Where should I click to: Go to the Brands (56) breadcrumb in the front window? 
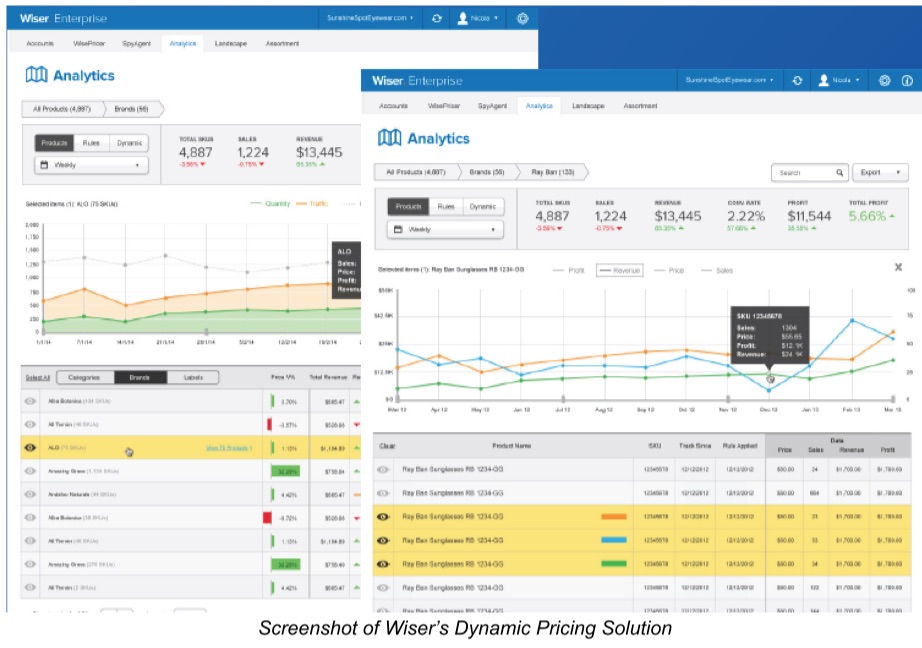click(x=487, y=172)
